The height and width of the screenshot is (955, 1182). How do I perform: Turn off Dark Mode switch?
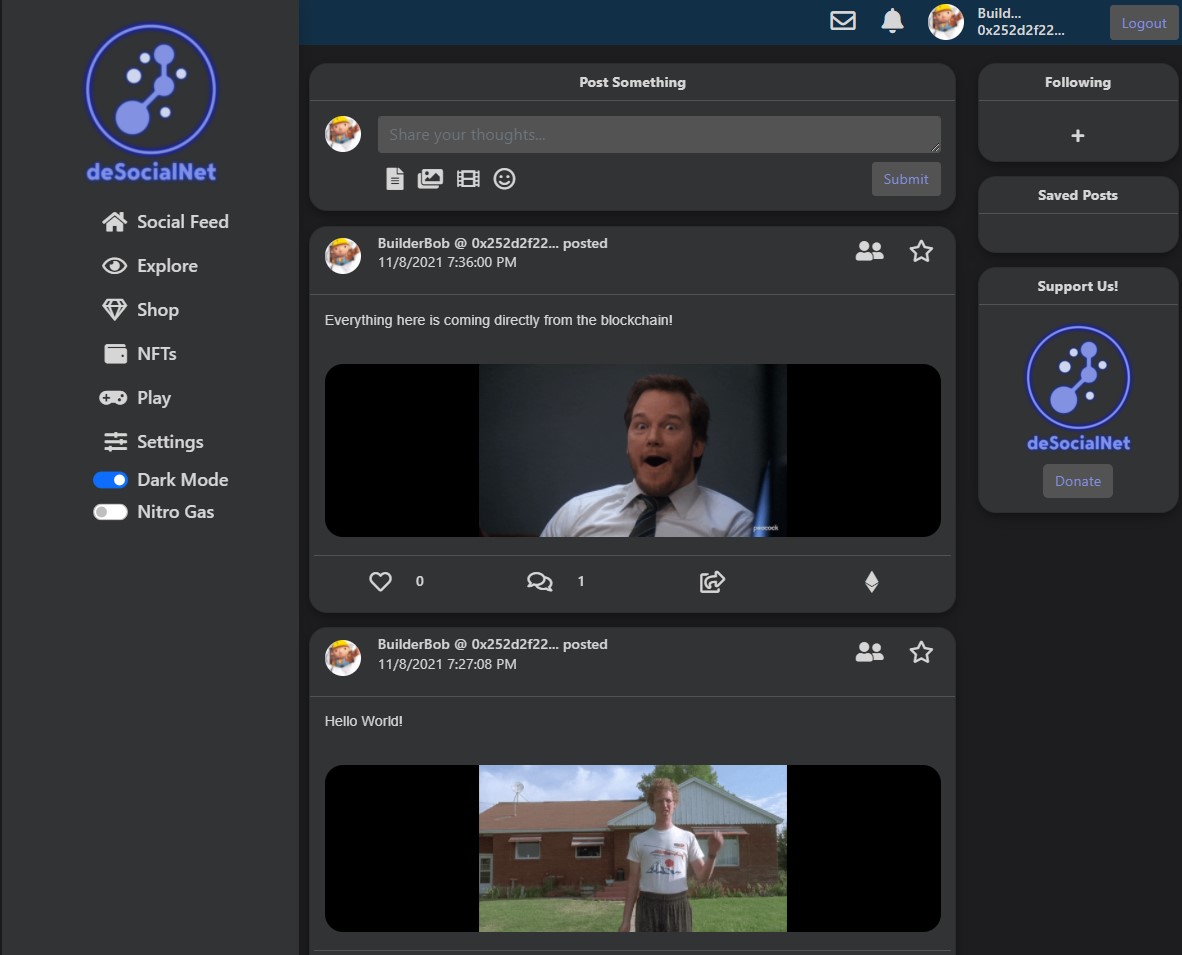point(110,480)
